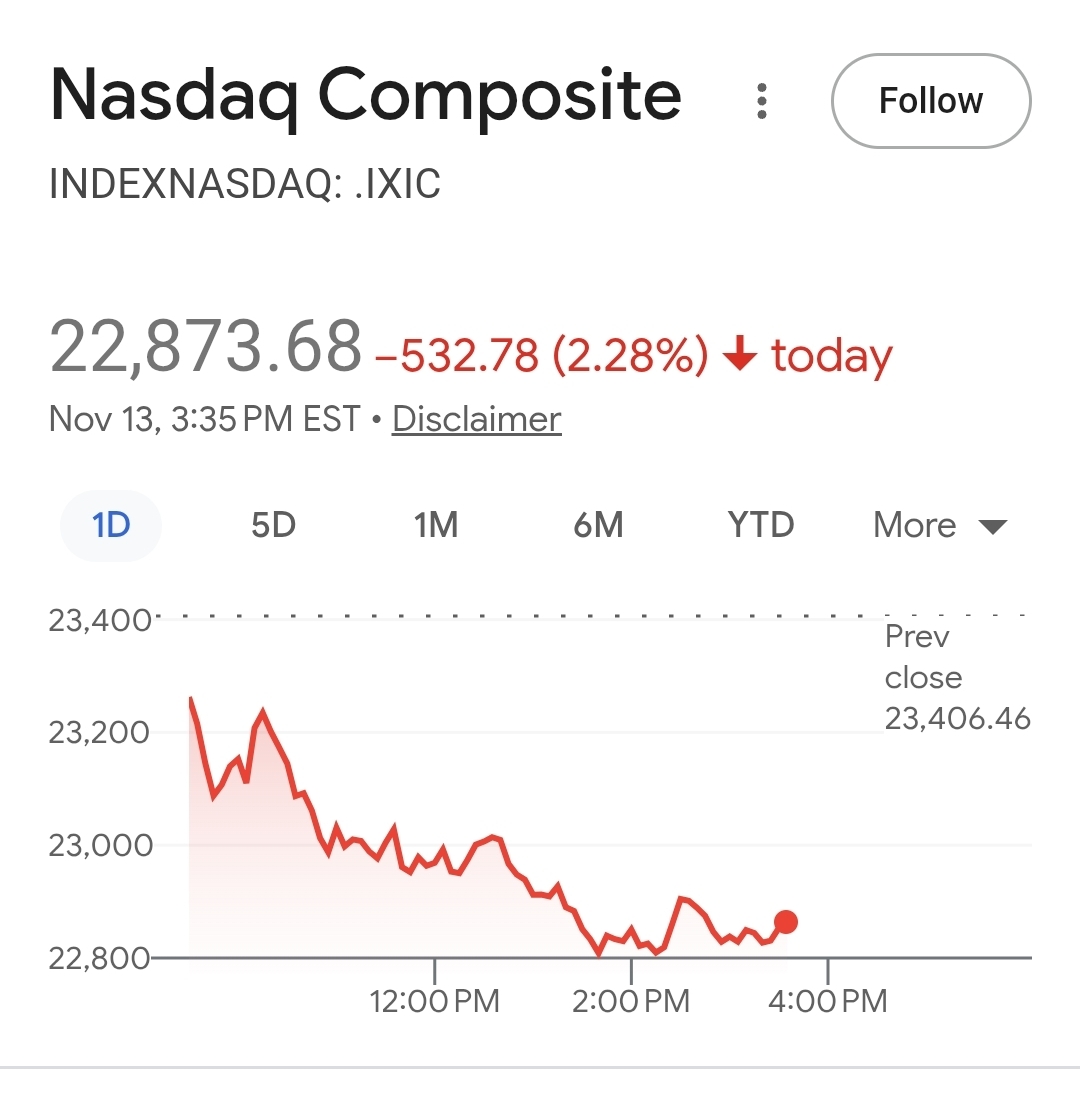The image size is (1080, 1109).
Task: Switch to the 5D chart range
Action: click(273, 525)
